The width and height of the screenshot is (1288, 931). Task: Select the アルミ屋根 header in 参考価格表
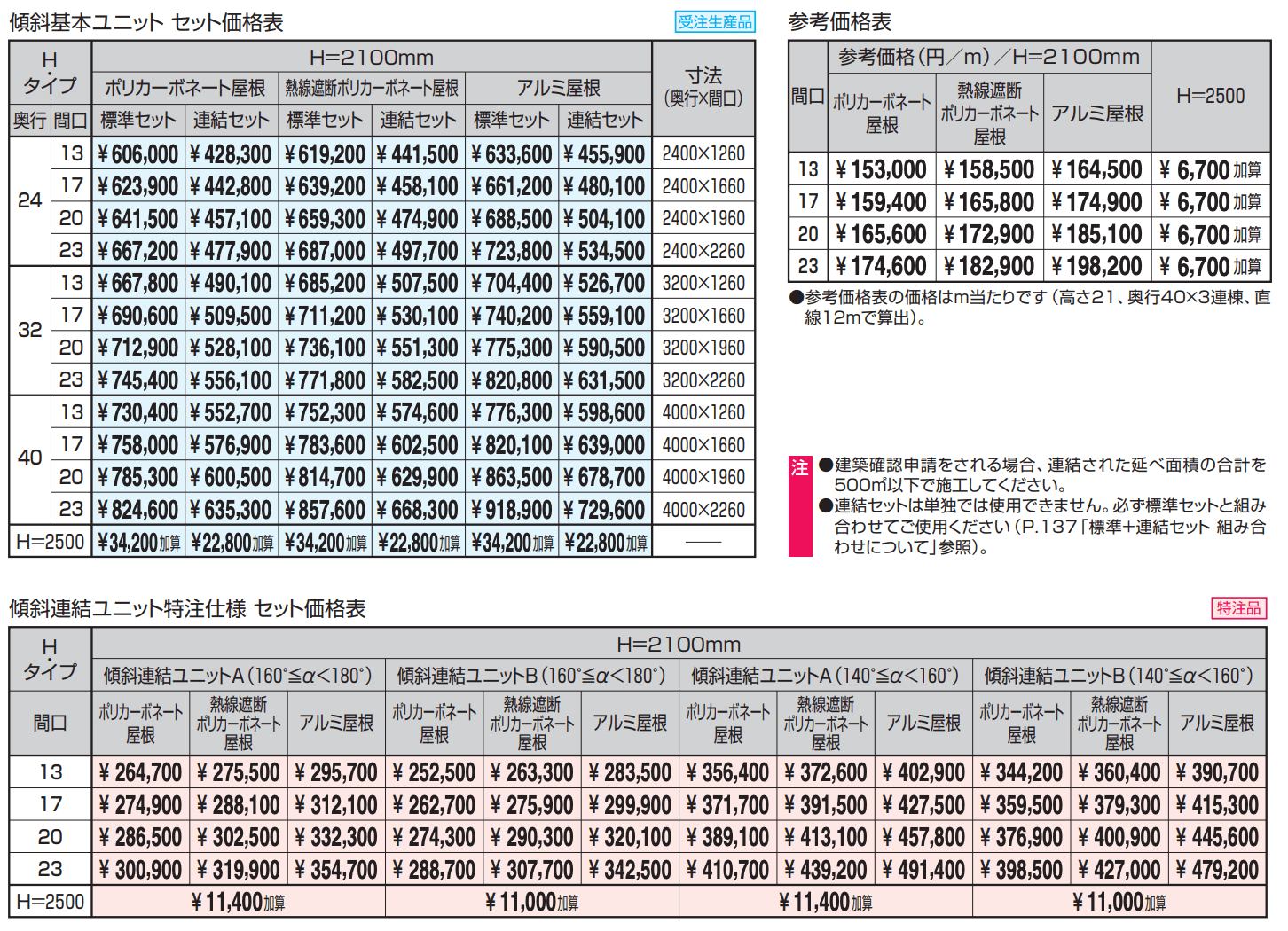[1098, 112]
